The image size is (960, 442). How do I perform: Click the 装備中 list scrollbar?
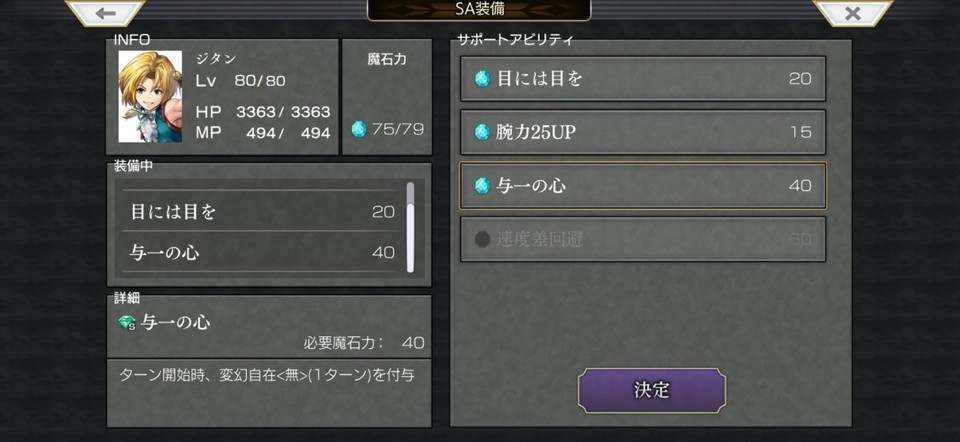[410, 227]
